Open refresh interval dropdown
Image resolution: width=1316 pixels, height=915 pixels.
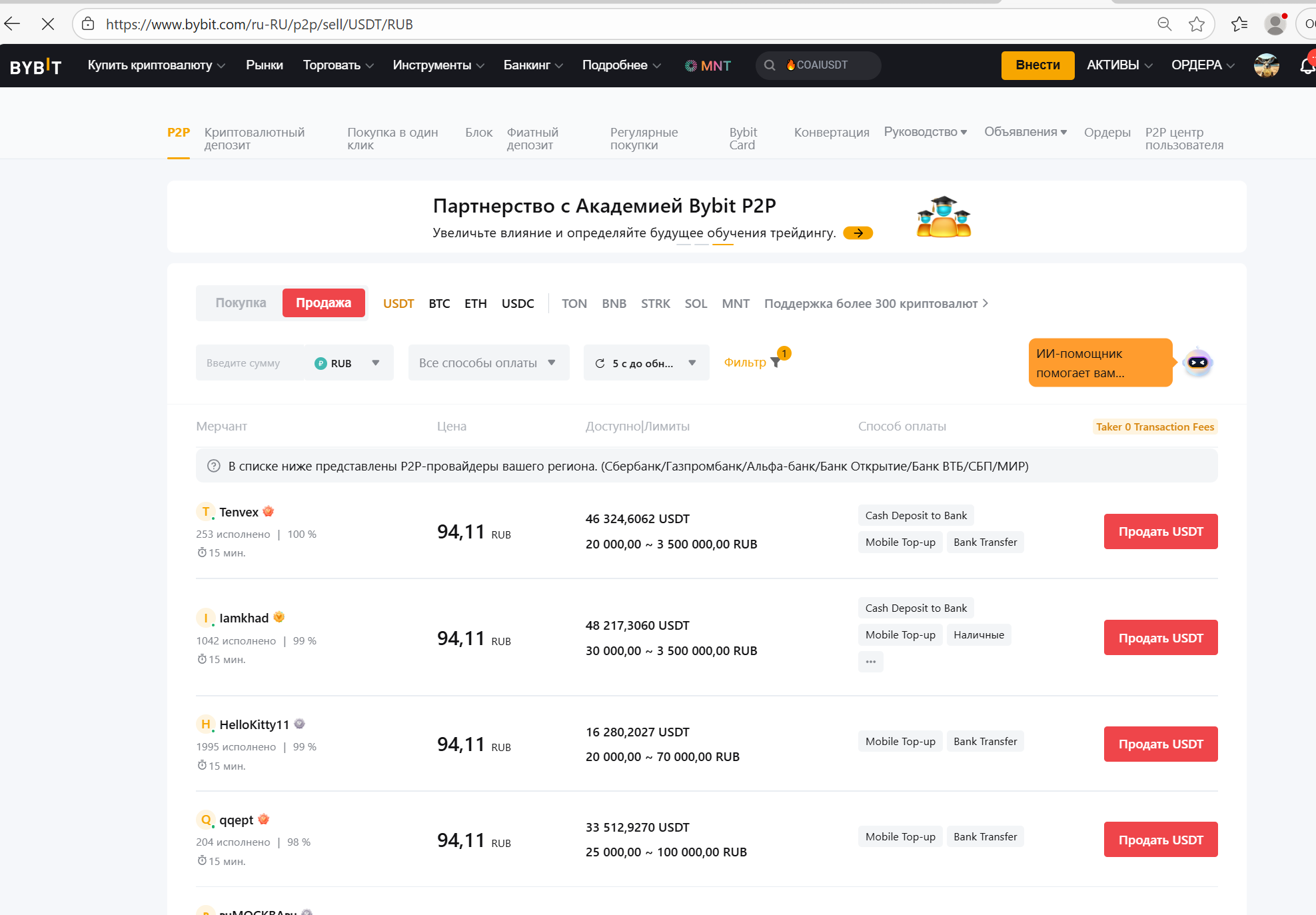(x=646, y=363)
